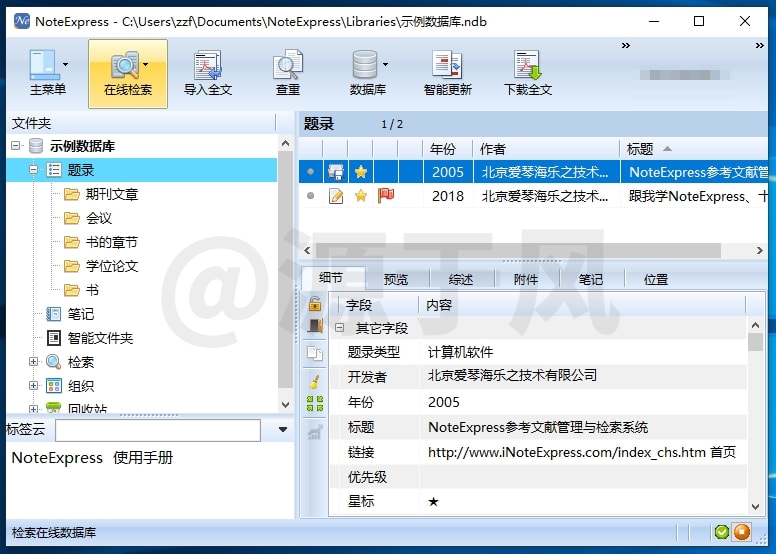Click the 题录类型 value 计算机软件
The width and height of the screenshot is (776, 554).
point(460,352)
